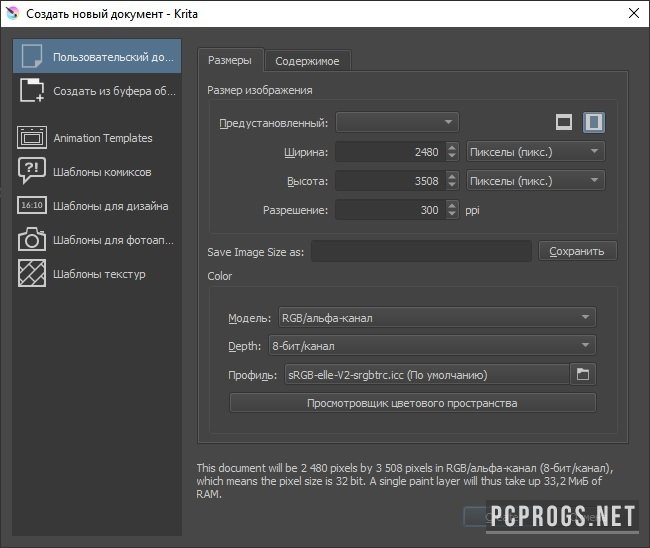
Task: Click the Color section heading
Action: coord(220,276)
